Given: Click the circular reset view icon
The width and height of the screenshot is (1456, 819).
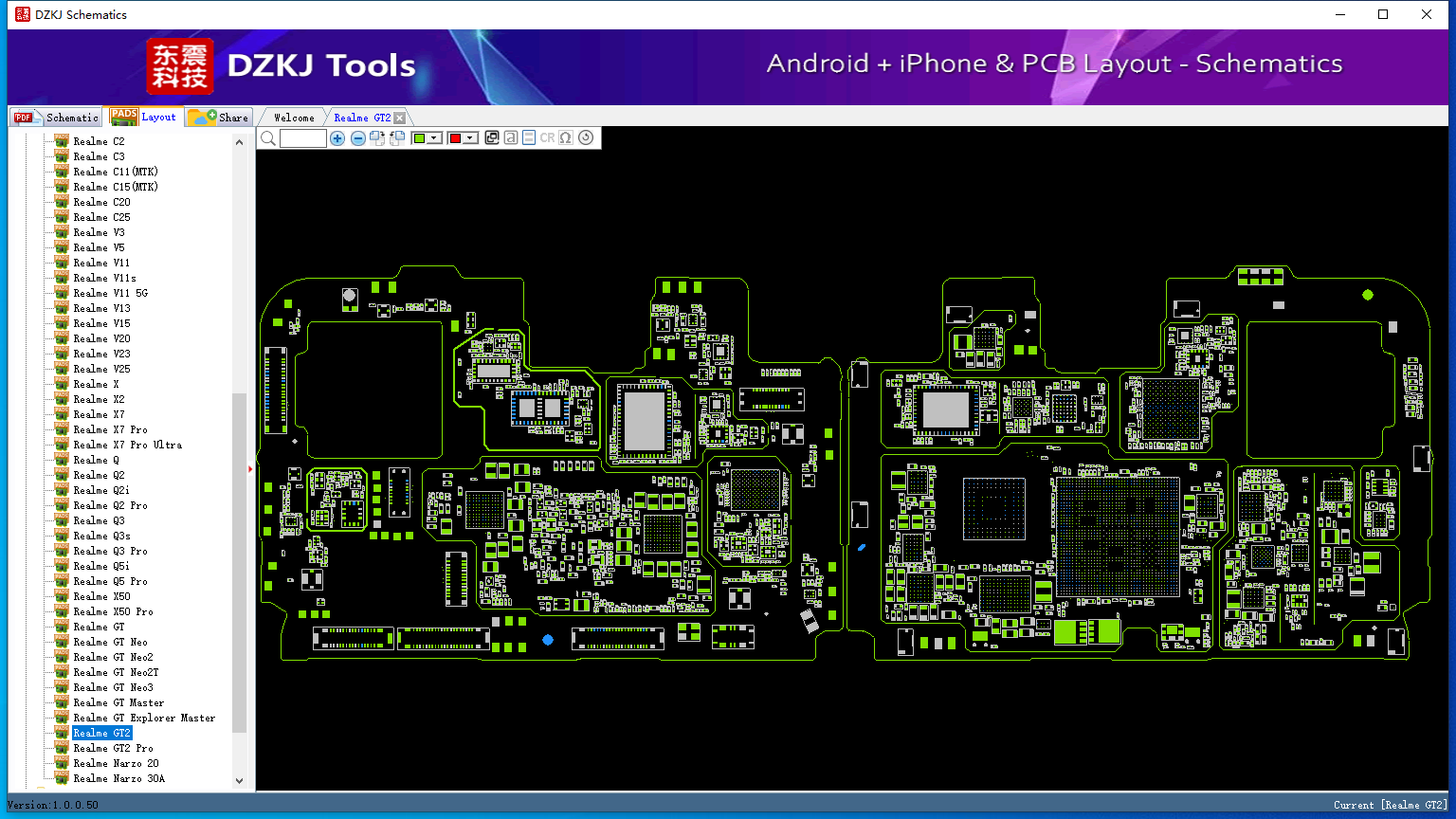Looking at the screenshot, I should [586, 137].
